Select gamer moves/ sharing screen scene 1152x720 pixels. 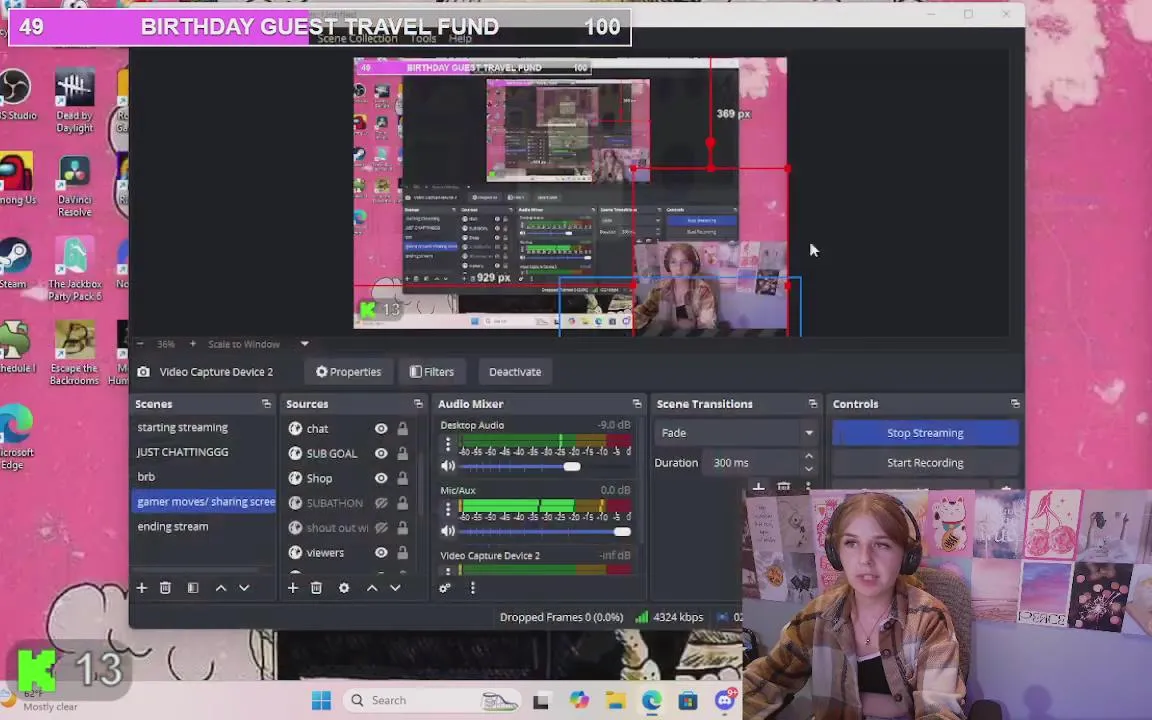click(x=204, y=501)
